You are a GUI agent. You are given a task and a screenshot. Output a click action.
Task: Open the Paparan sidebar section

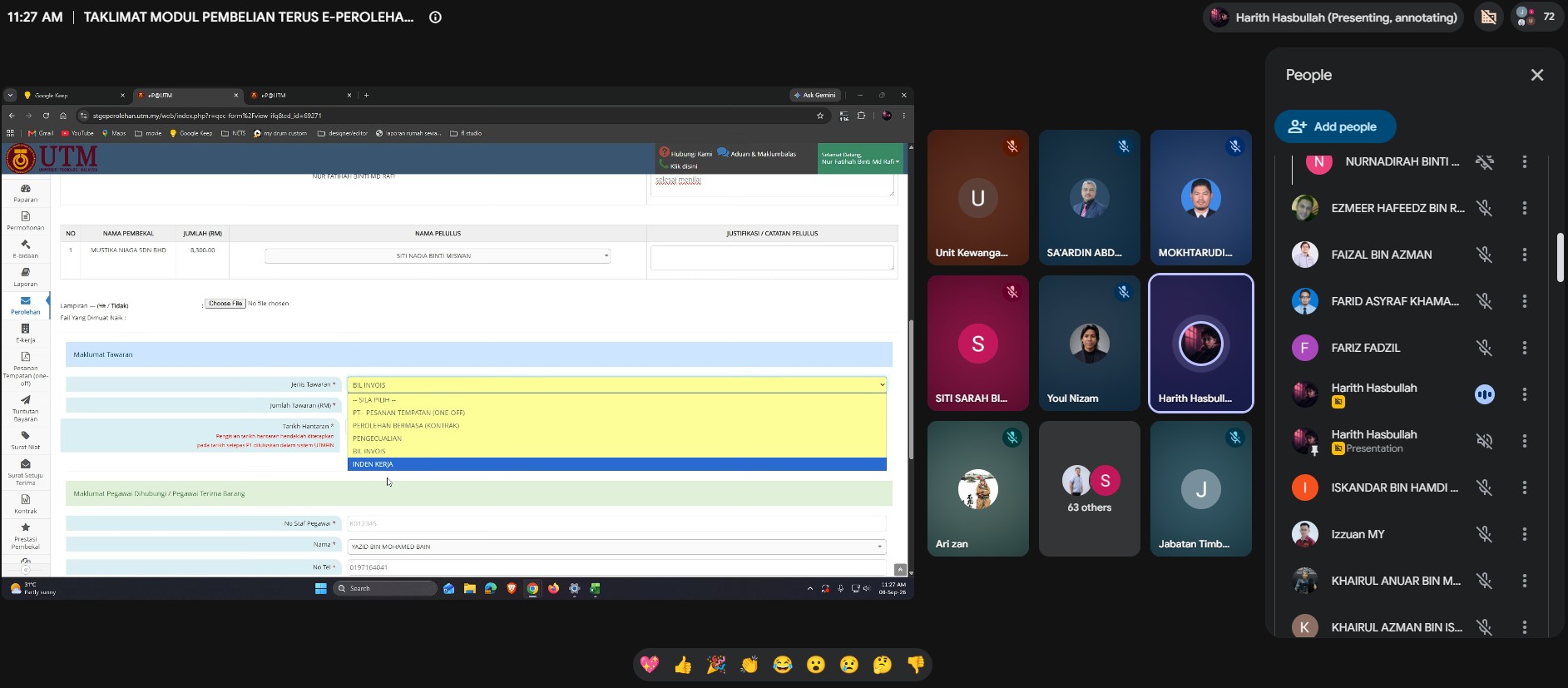click(x=26, y=193)
